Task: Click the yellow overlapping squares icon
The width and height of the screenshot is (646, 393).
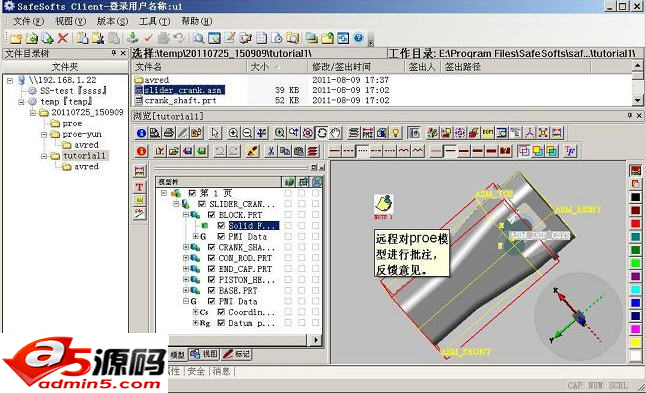Action: [538, 151]
